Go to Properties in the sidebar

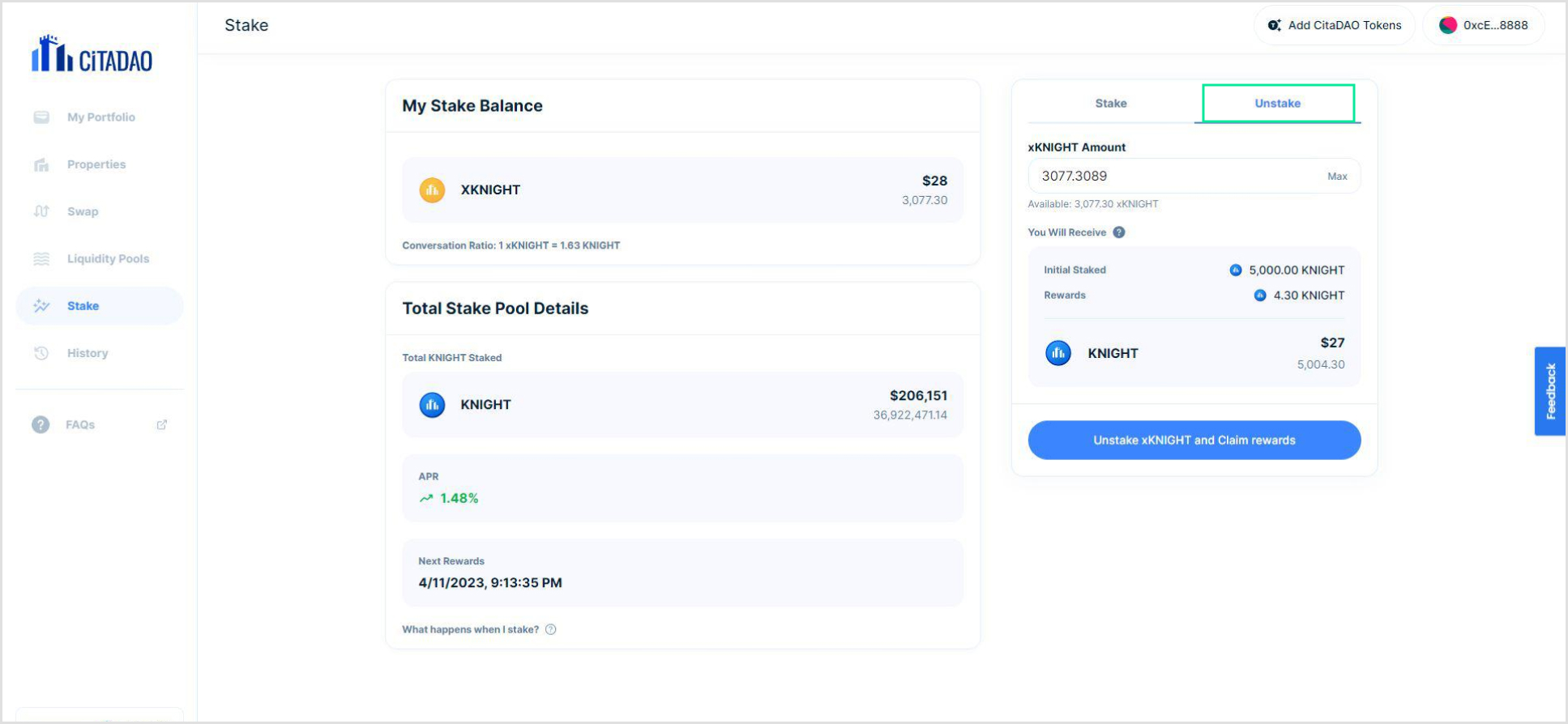tap(100, 164)
